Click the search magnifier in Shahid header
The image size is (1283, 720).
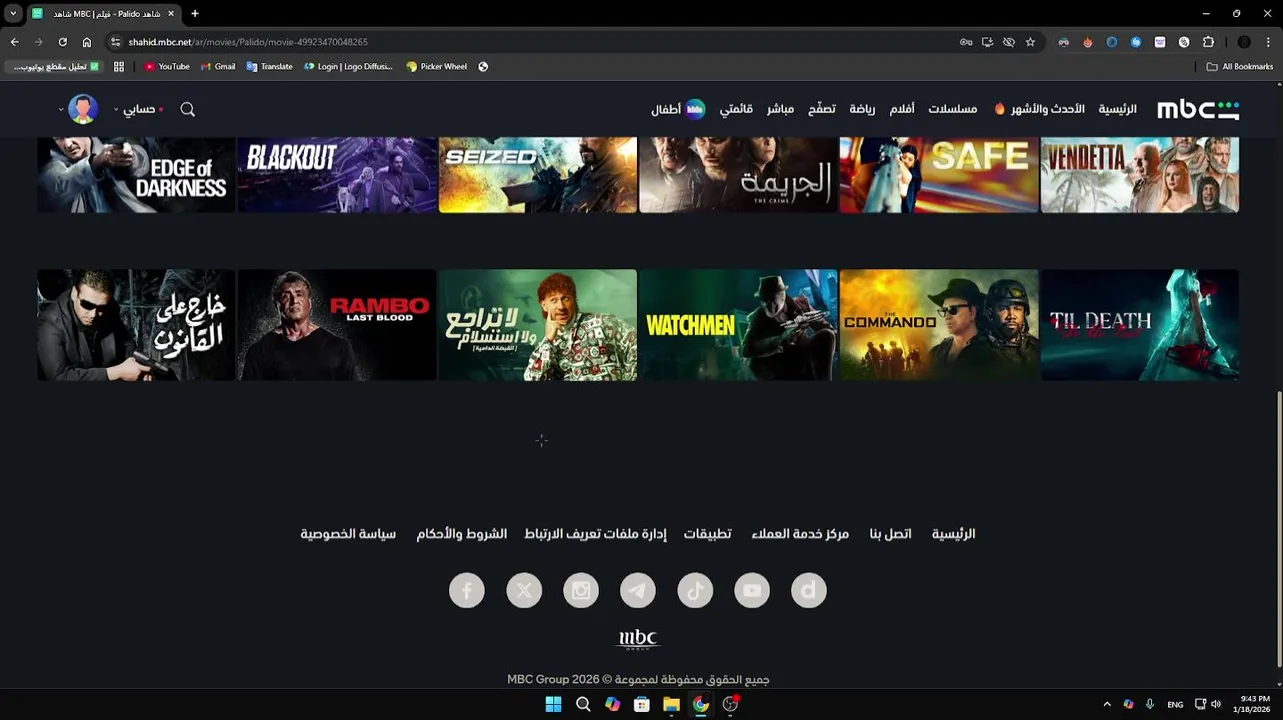point(187,109)
